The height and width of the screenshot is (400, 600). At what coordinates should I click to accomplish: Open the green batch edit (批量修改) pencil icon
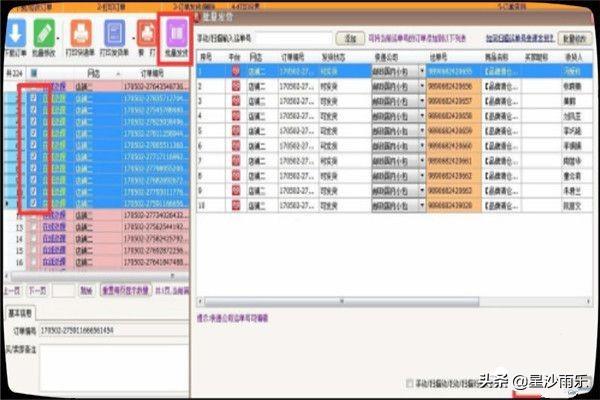point(44,34)
